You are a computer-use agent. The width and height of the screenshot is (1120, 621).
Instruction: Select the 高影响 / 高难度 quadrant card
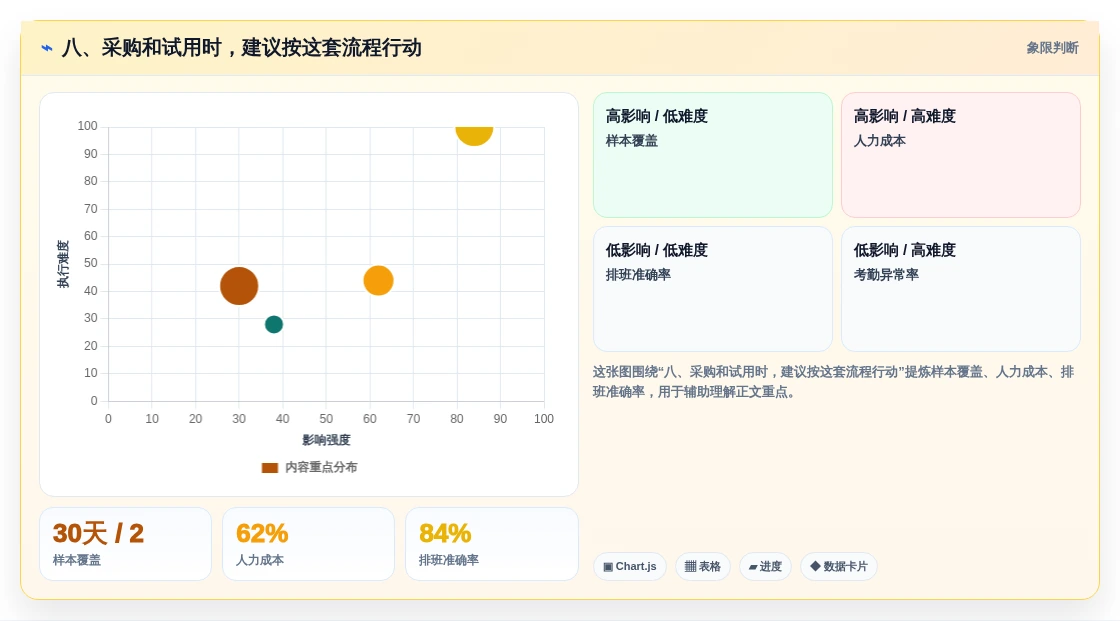[x=961, y=155]
